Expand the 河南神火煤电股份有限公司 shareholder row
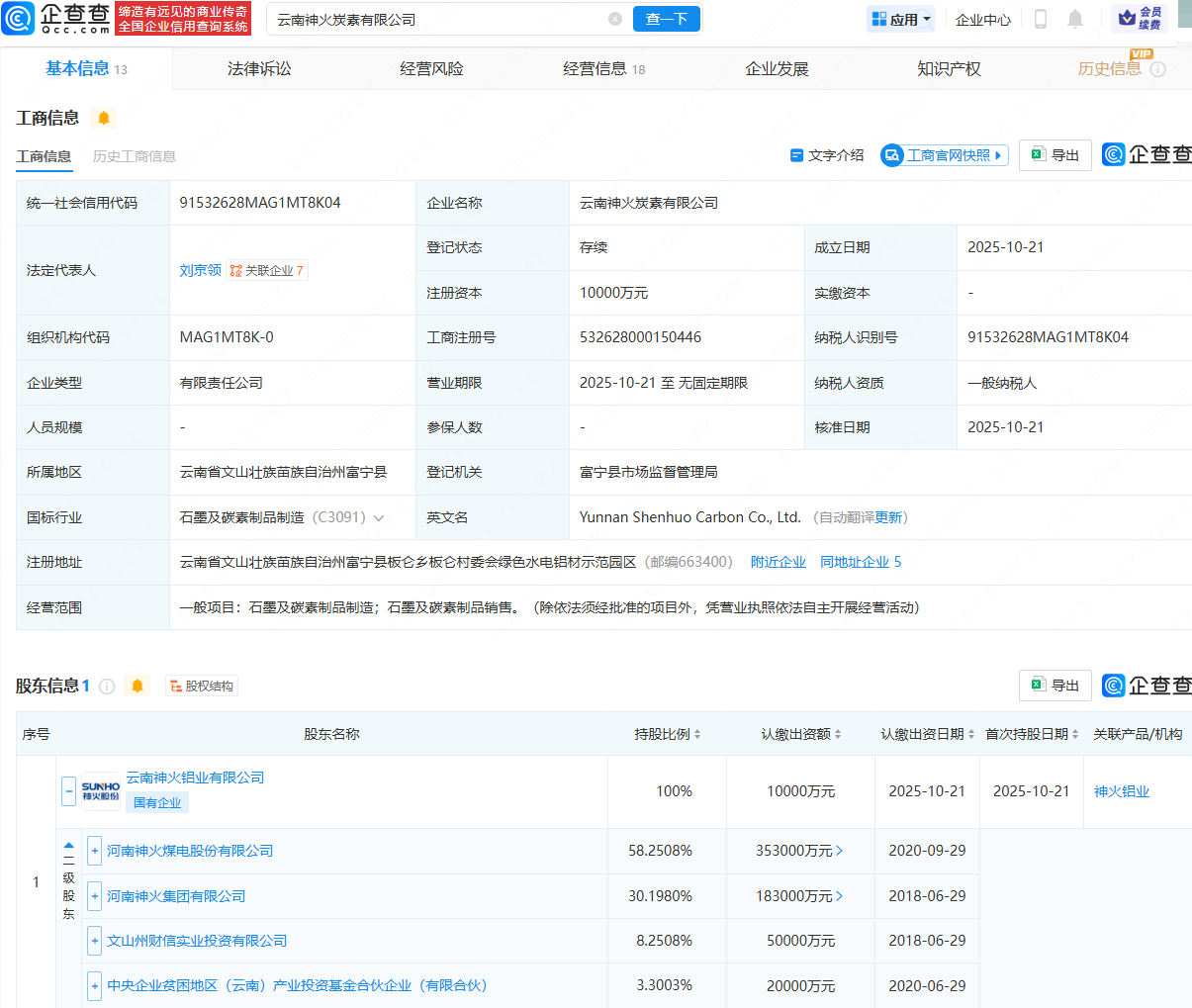1192x1008 pixels. pyautogui.click(x=95, y=851)
